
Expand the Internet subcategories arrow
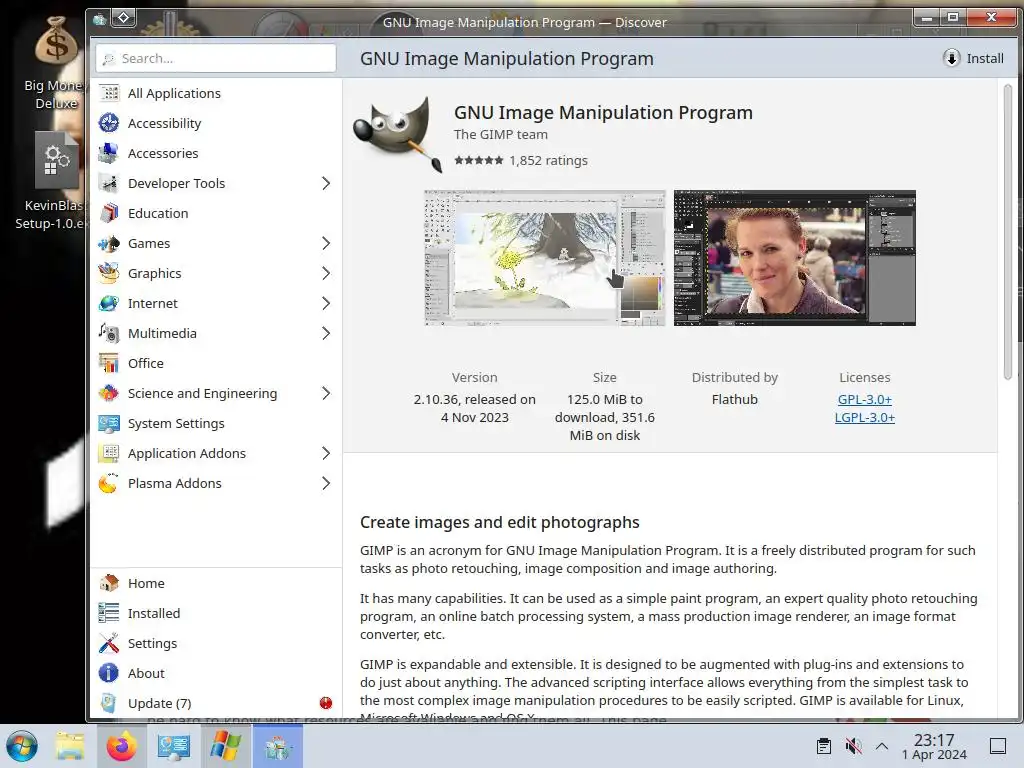[x=326, y=304]
